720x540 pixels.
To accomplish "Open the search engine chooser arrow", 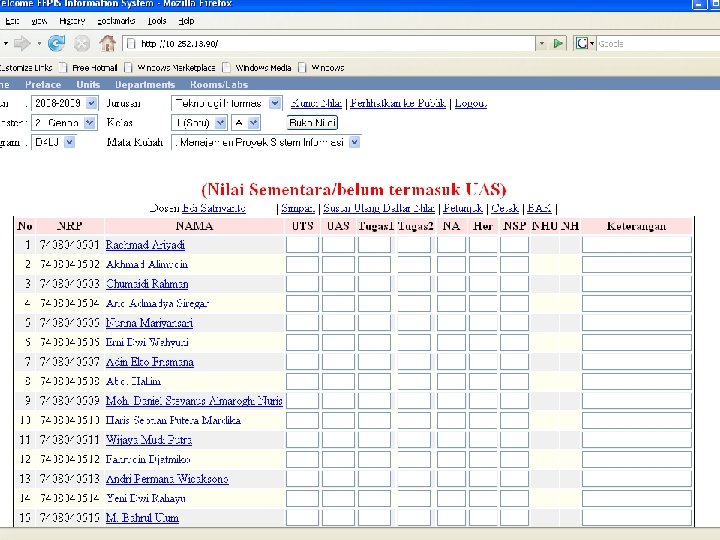I will point(592,44).
